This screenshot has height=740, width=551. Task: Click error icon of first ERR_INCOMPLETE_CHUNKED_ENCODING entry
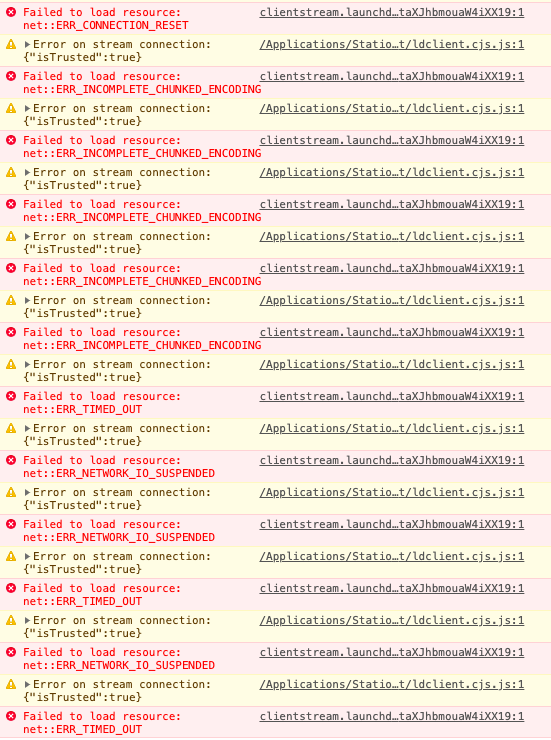tap(11, 76)
